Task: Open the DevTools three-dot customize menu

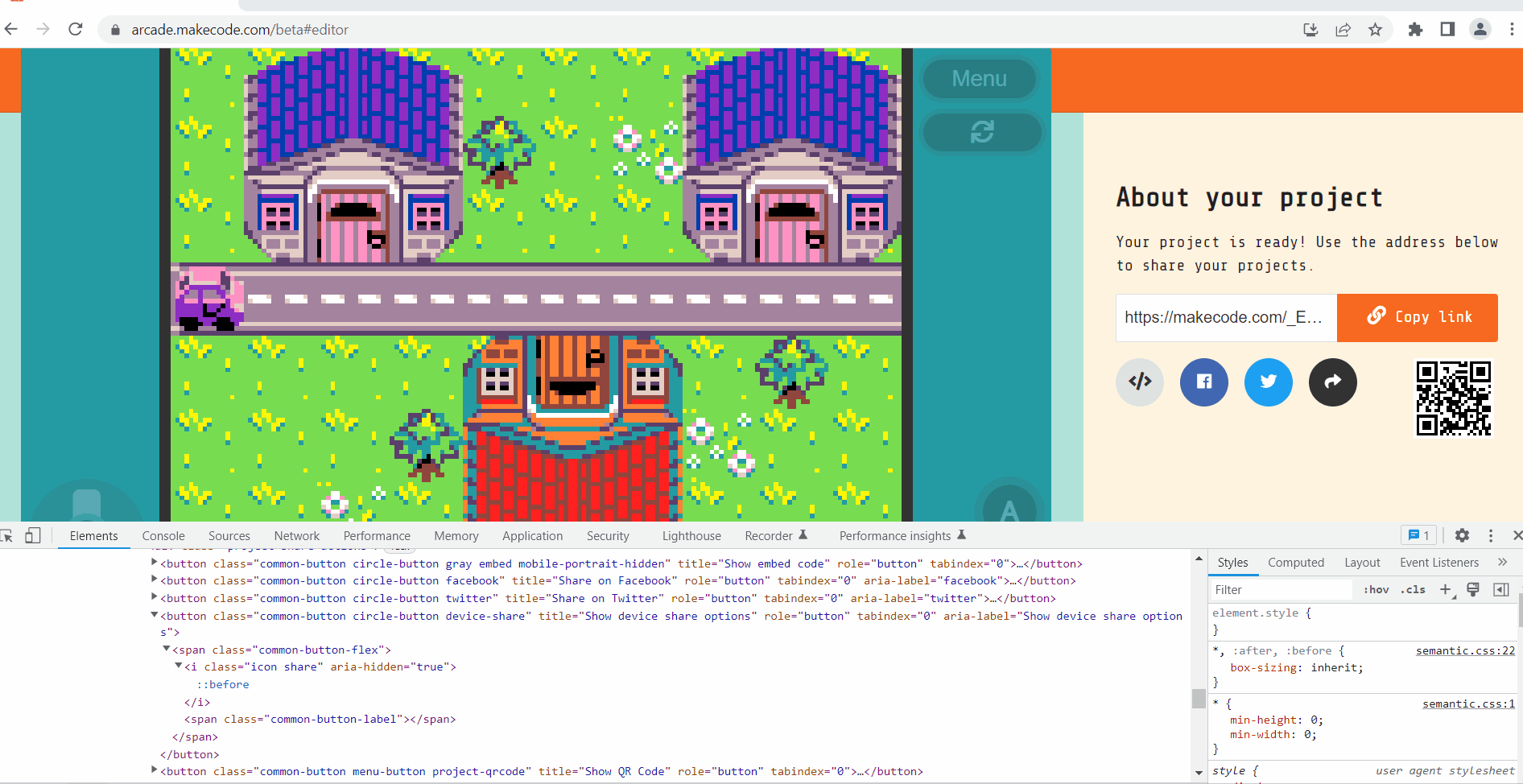Action: 1491,536
